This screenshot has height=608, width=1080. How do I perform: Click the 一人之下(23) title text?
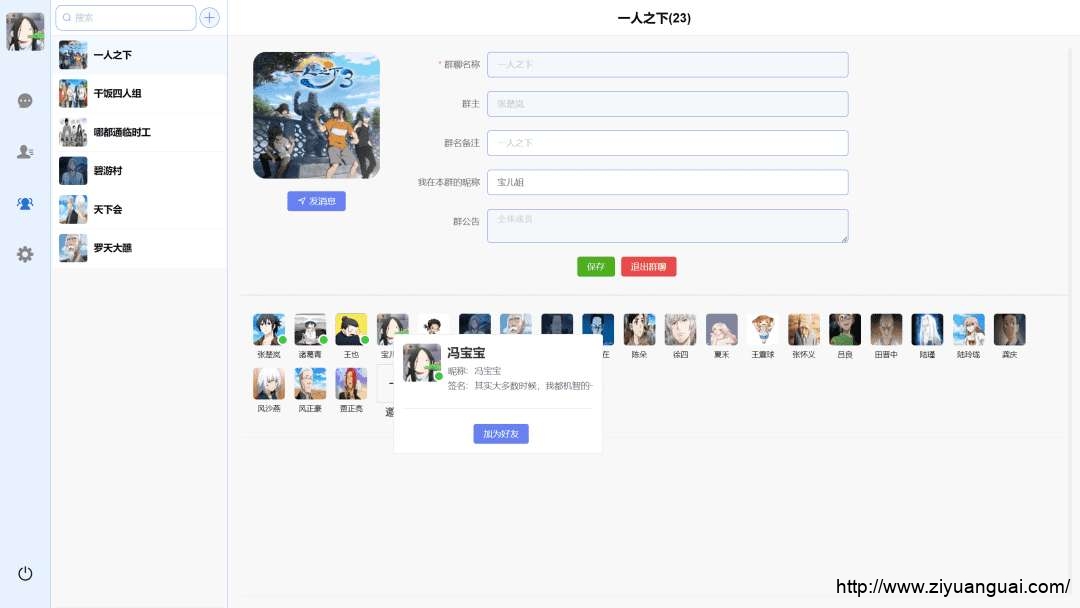coord(654,18)
